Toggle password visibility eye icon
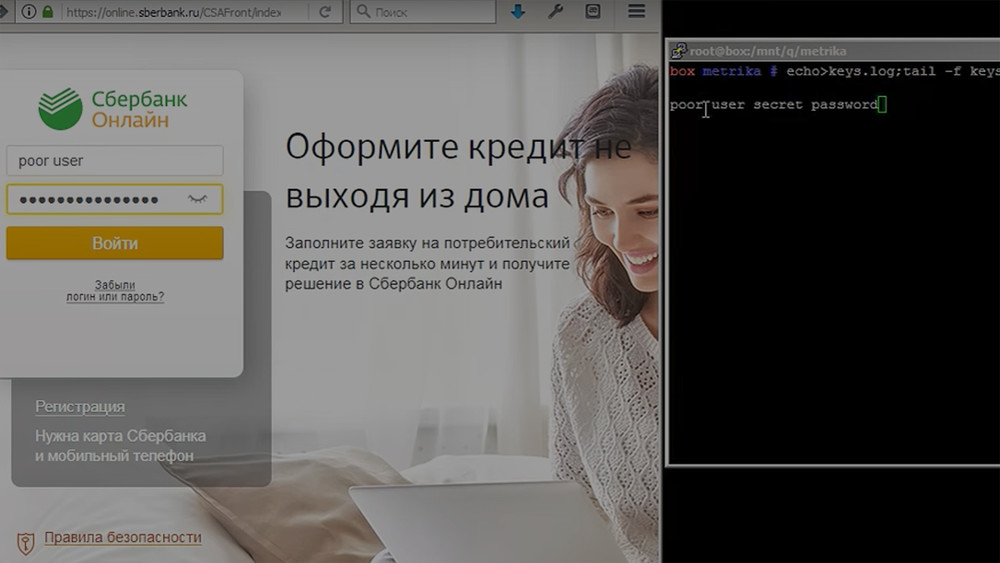 pos(198,199)
